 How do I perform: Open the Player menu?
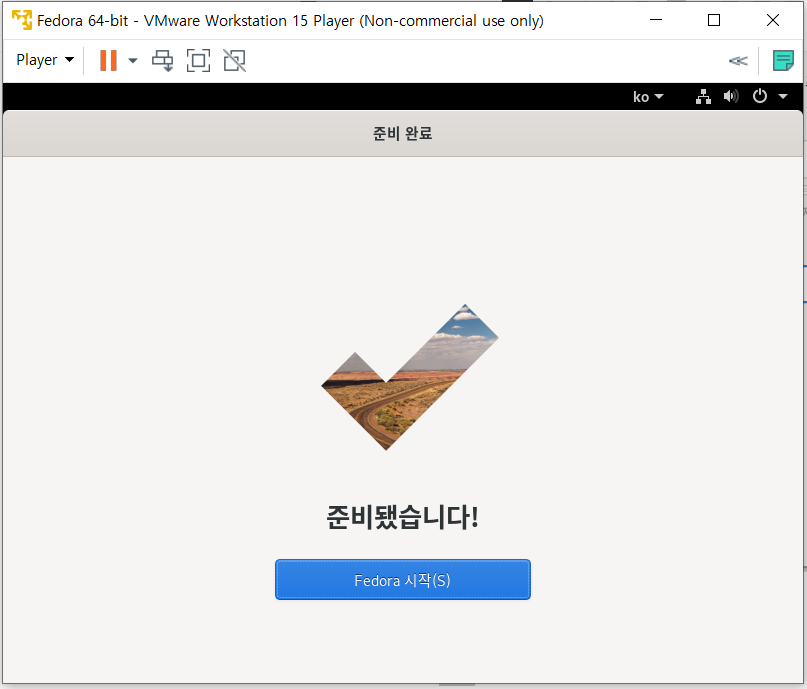point(45,60)
